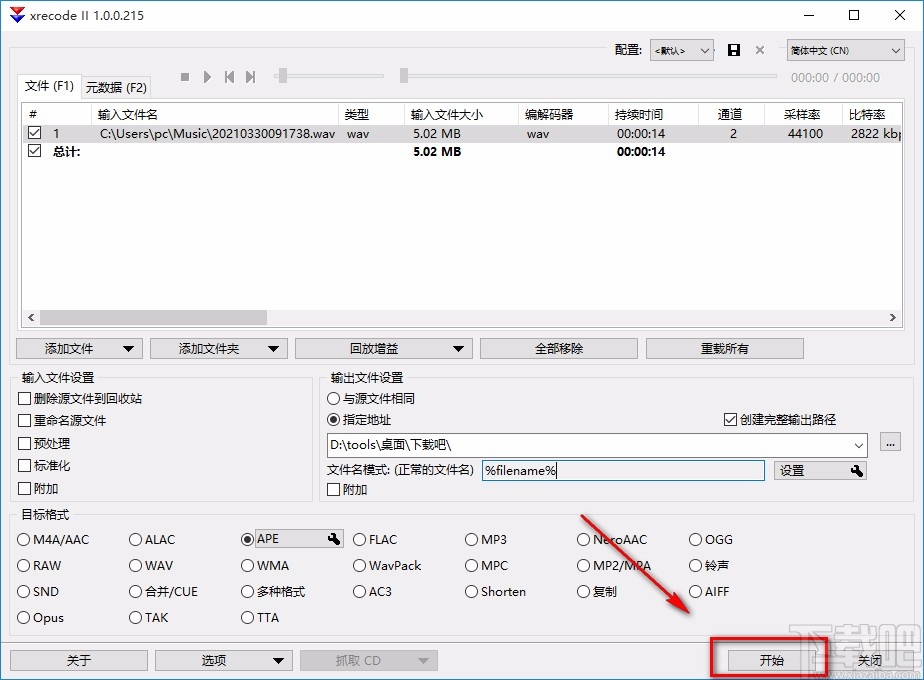Click the %filename% pattern input field
The width and height of the screenshot is (924, 680).
coord(620,470)
